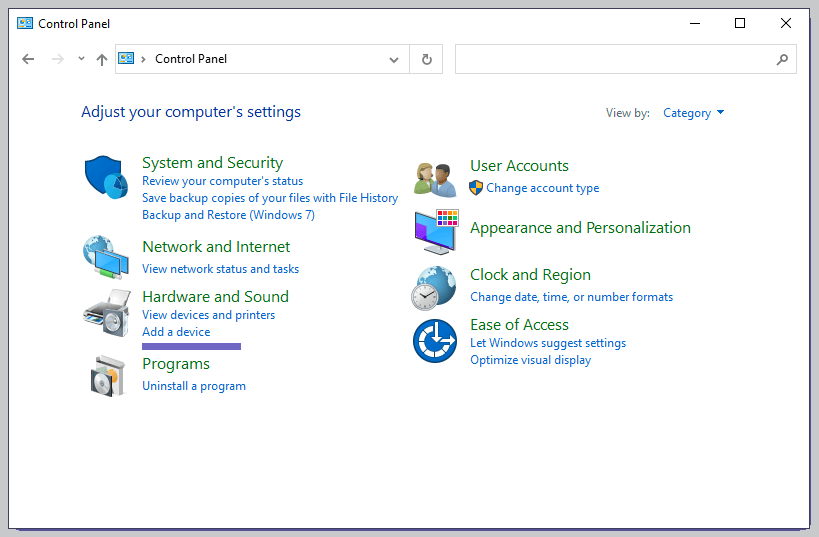Select Change date, time, or number formats
The height and width of the screenshot is (537, 819).
tap(571, 297)
